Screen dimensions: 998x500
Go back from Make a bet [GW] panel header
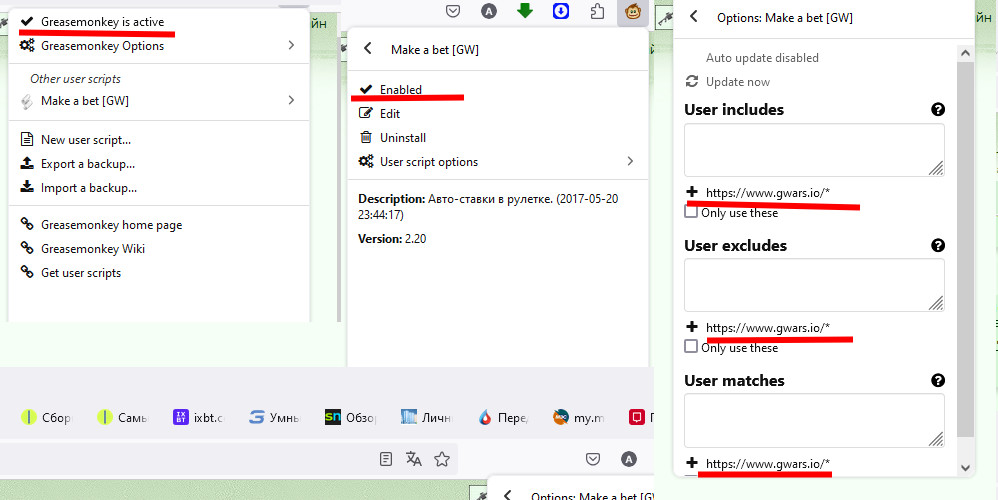click(367, 48)
